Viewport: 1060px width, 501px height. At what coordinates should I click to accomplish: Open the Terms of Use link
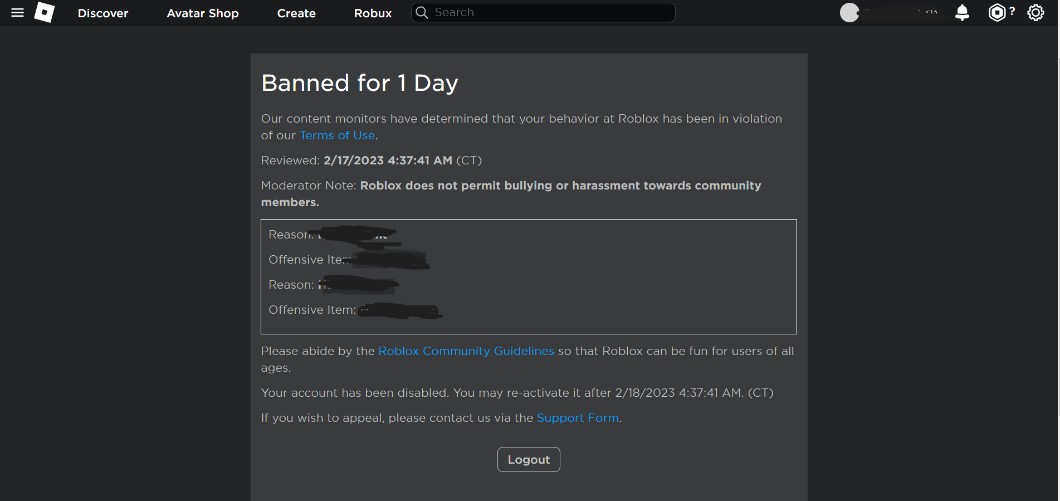(337, 135)
